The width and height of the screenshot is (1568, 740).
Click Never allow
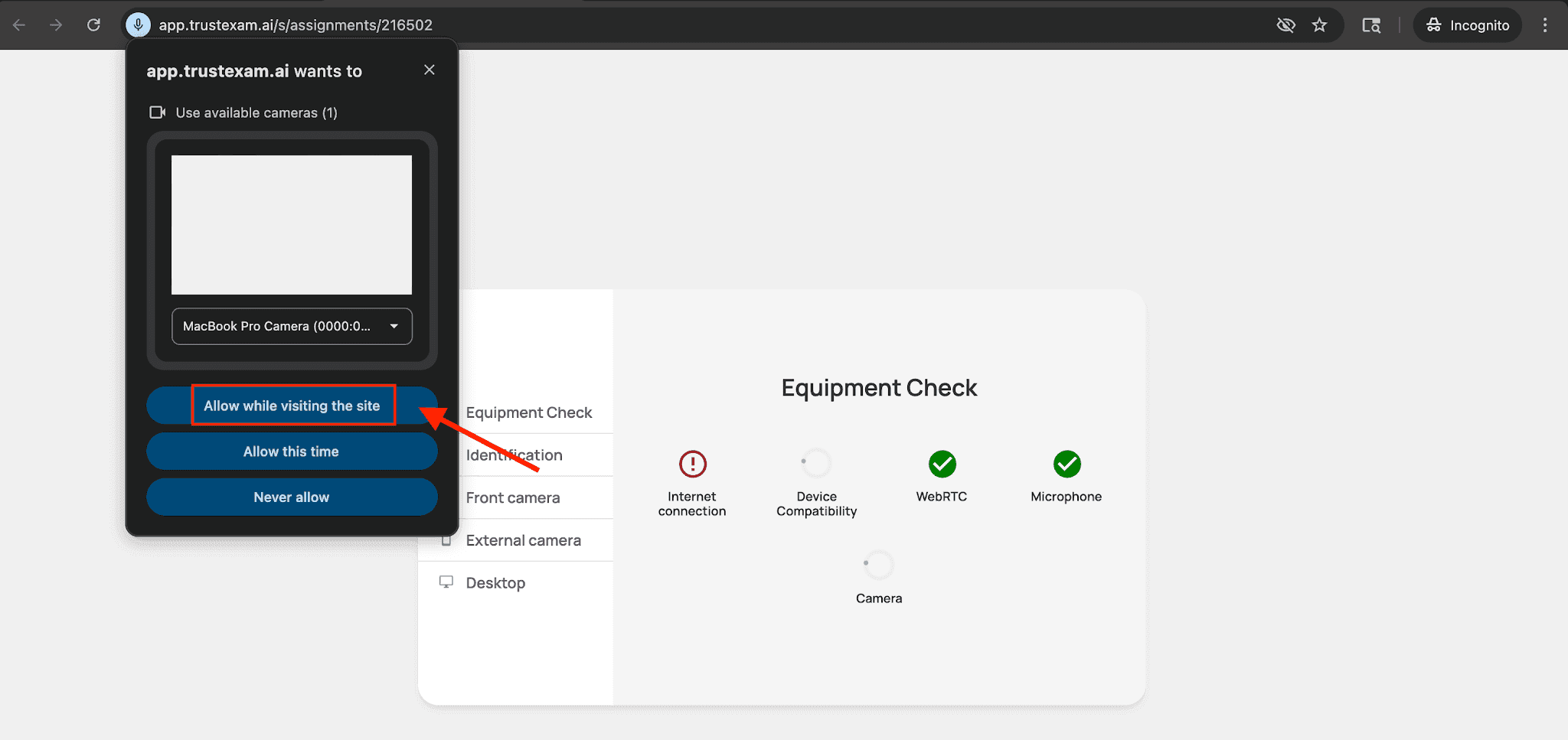292,497
